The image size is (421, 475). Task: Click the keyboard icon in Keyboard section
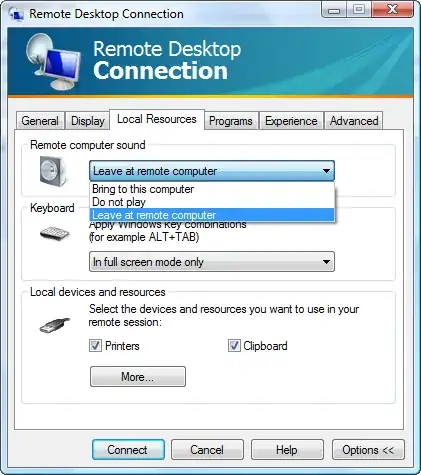(x=54, y=233)
